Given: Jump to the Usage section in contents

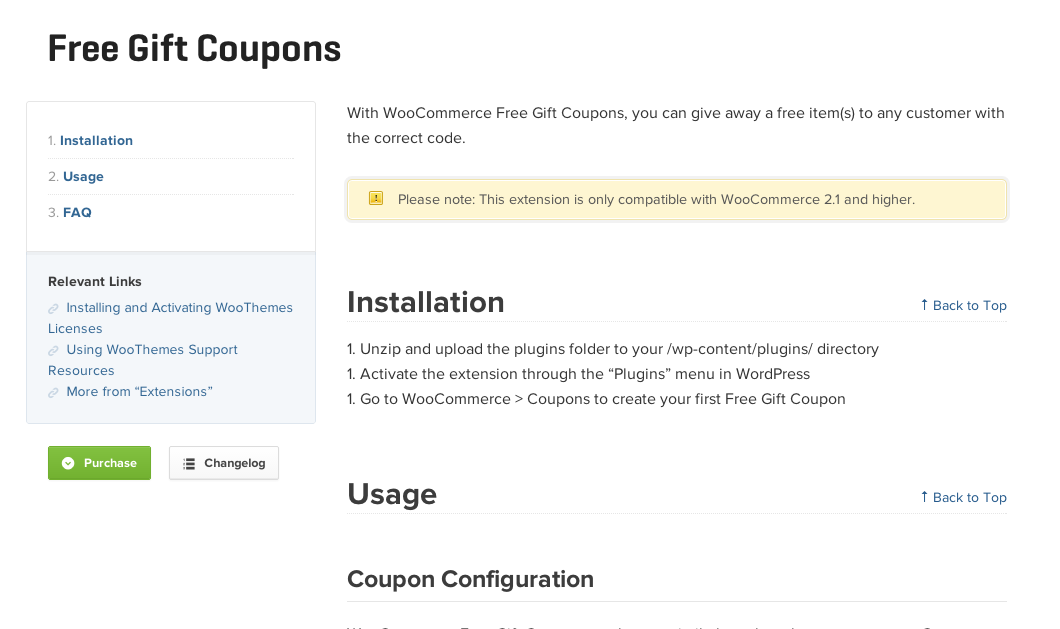Looking at the screenshot, I should tap(83, 177).
